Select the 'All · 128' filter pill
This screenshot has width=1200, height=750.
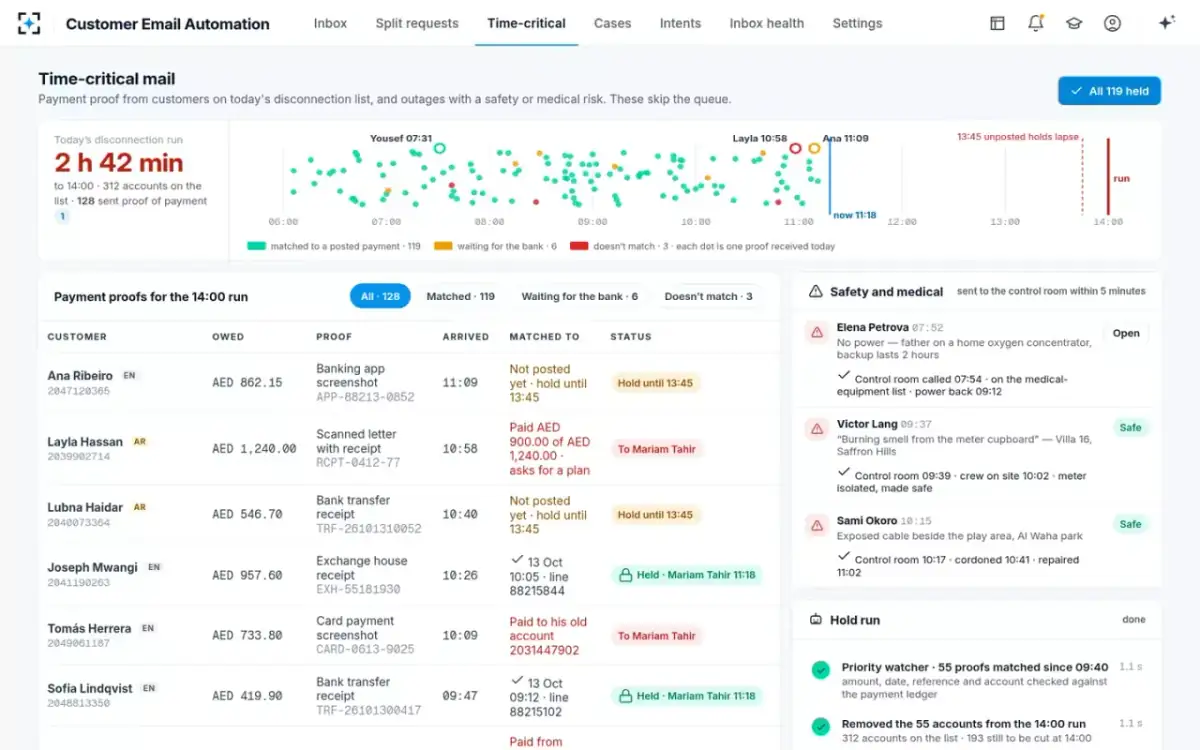coord(380,296)
